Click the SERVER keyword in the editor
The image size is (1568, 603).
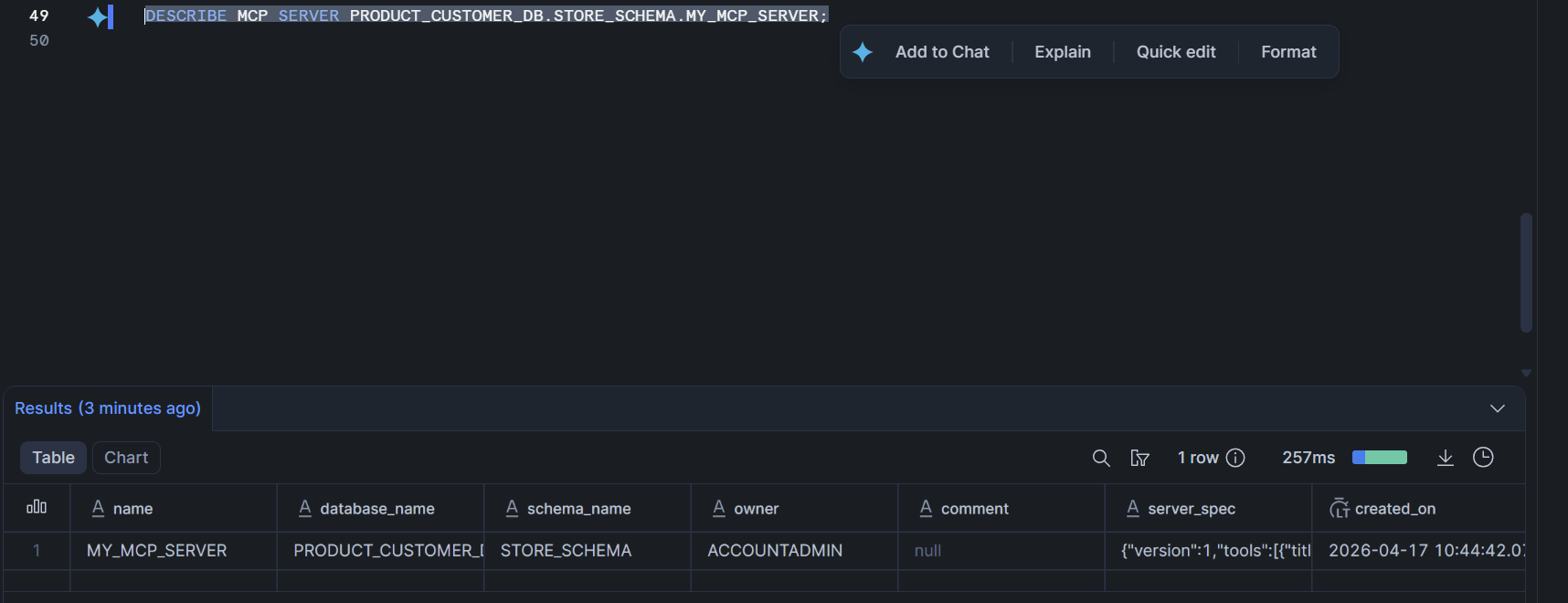coord(309,16)
